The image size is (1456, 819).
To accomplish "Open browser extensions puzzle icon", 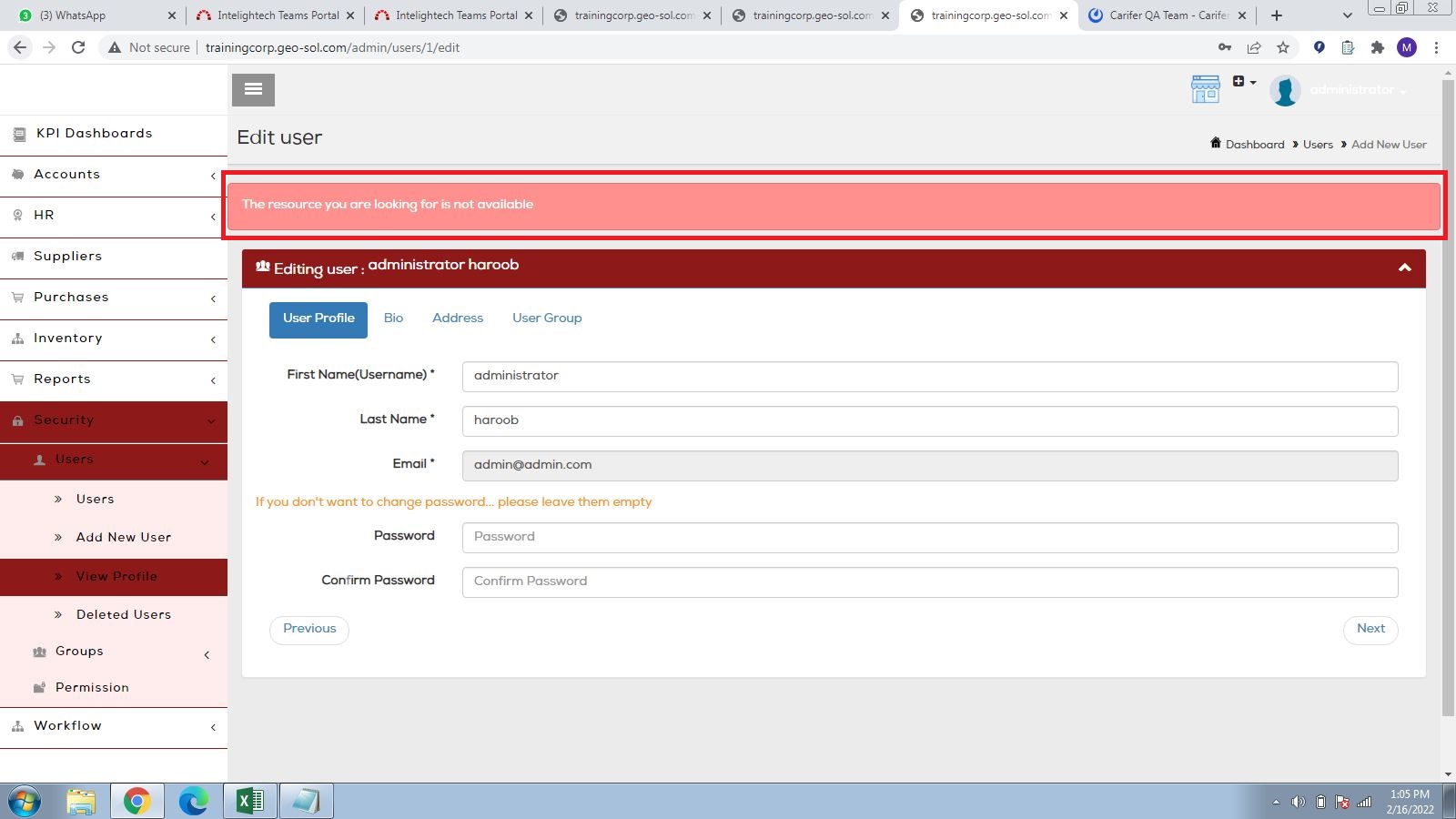I will point(1378,47).
